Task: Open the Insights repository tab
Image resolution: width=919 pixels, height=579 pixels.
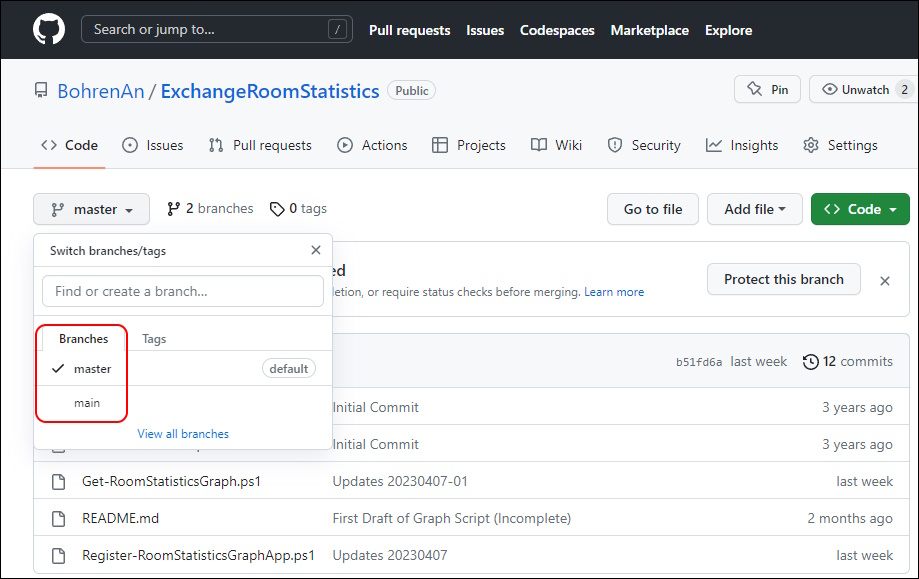Action: [x=742, y=145]
